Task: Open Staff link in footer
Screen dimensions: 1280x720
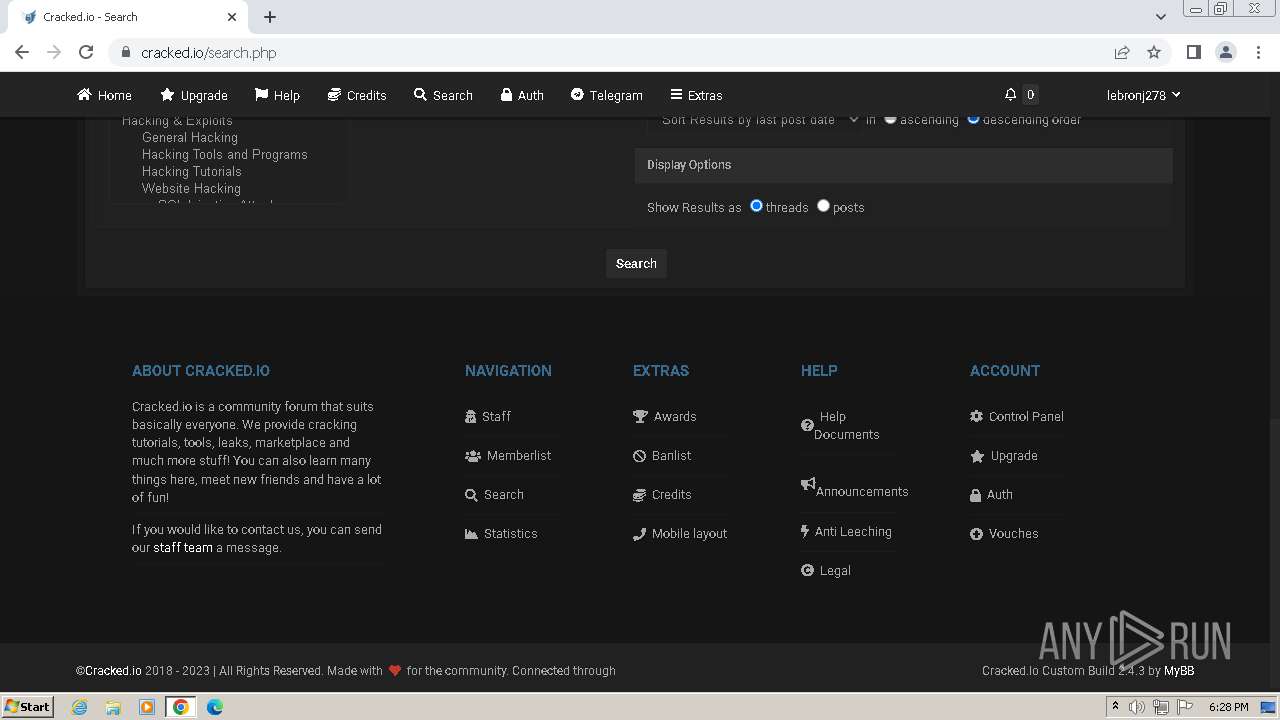Action: (497, 416)
